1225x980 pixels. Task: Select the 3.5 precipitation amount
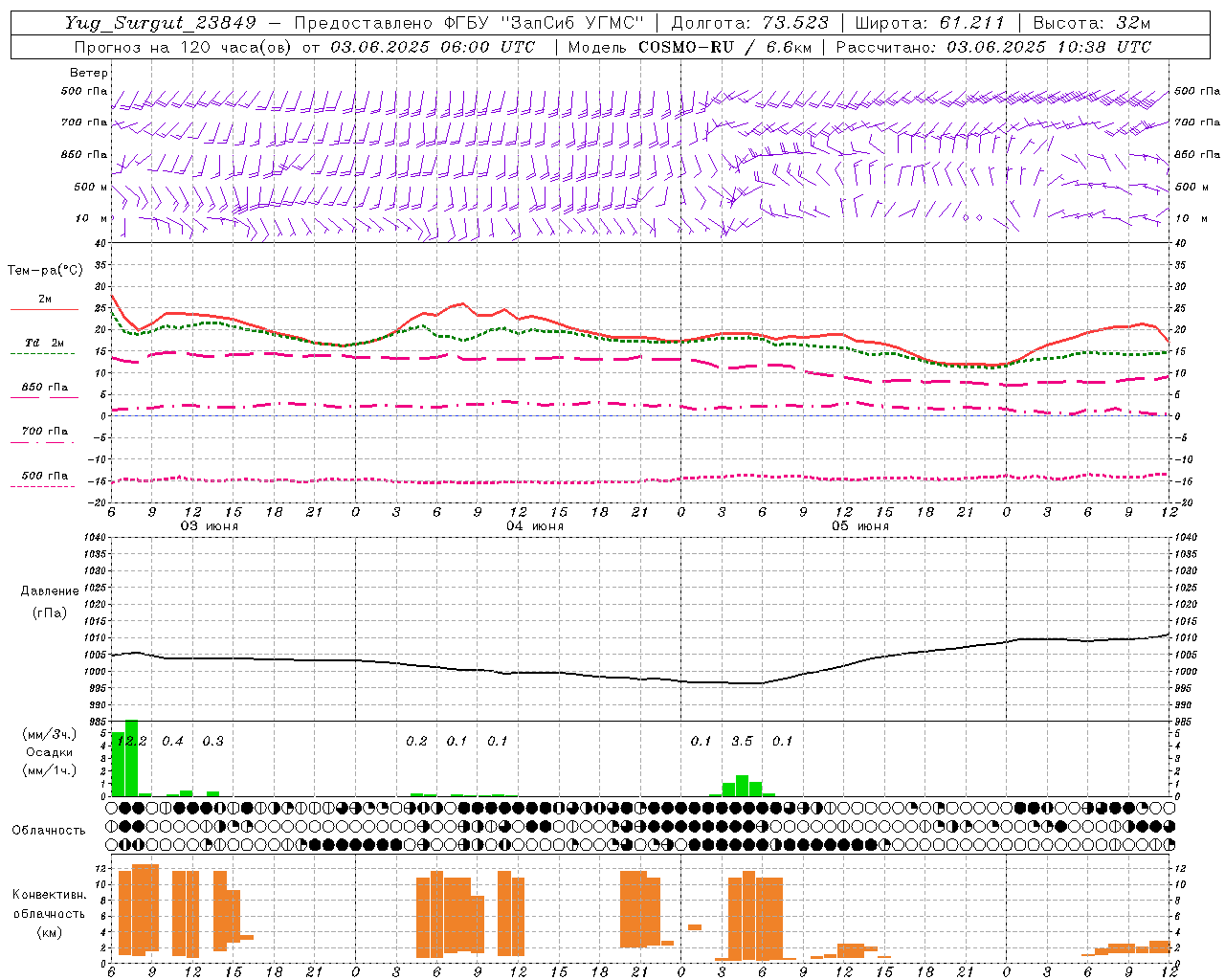pos(742,741)
